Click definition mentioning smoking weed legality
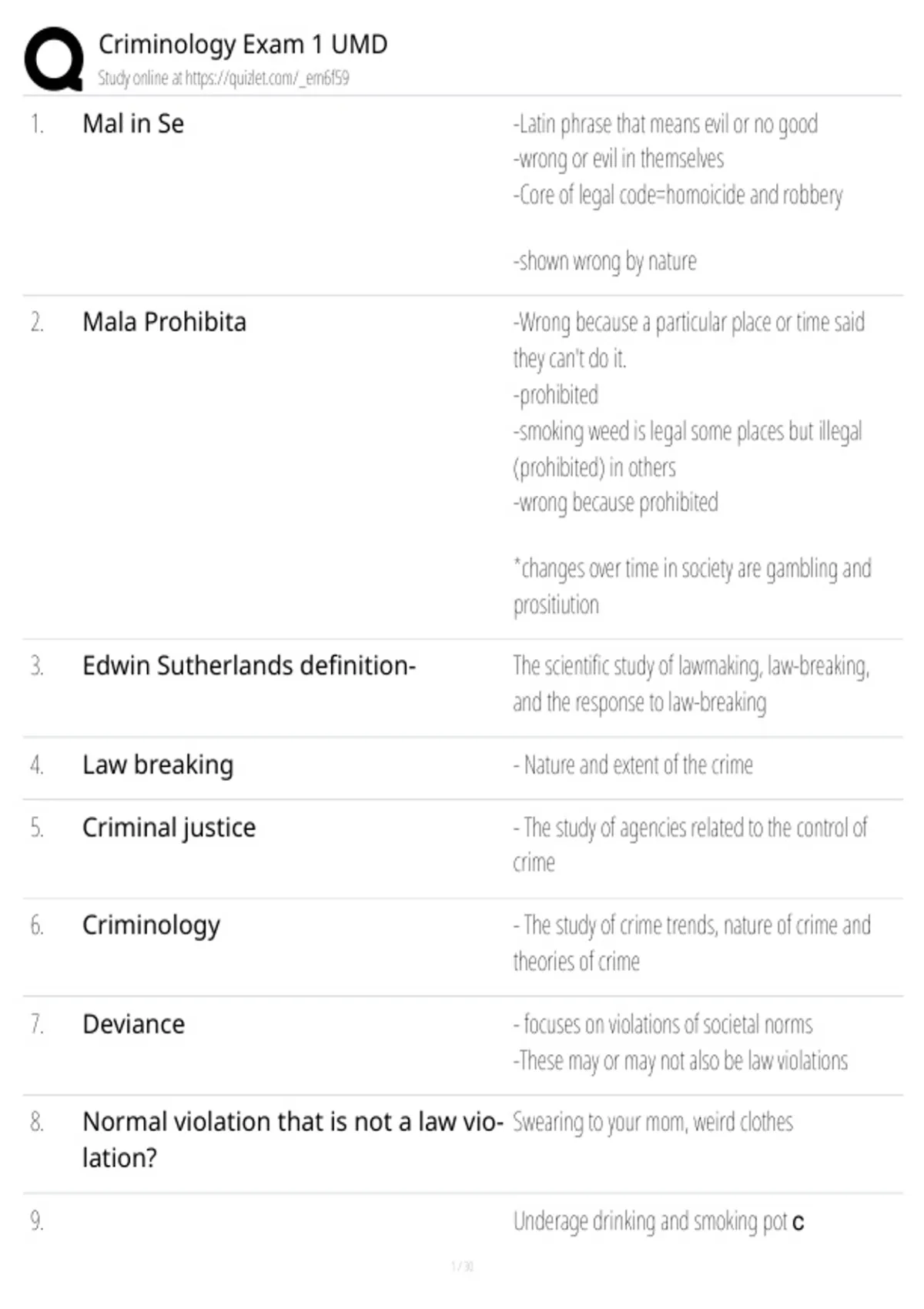The height and width of the screenshot is (1309, 924). pos(687,449)
